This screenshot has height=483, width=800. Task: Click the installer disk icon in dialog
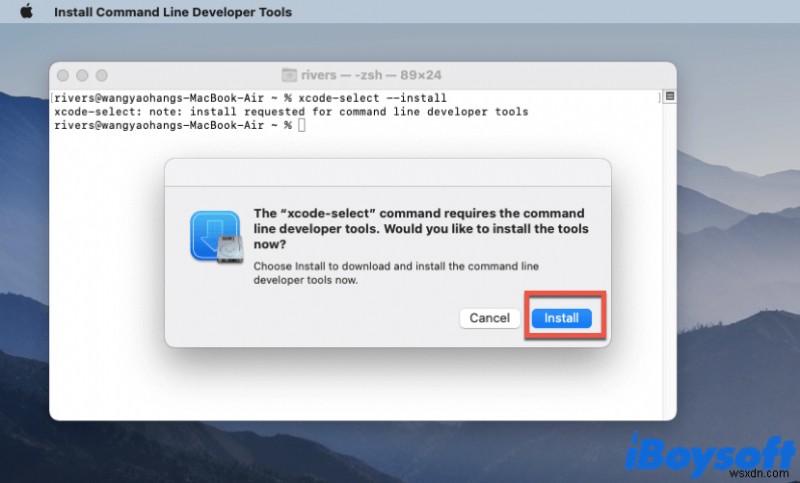pos(216,237)
